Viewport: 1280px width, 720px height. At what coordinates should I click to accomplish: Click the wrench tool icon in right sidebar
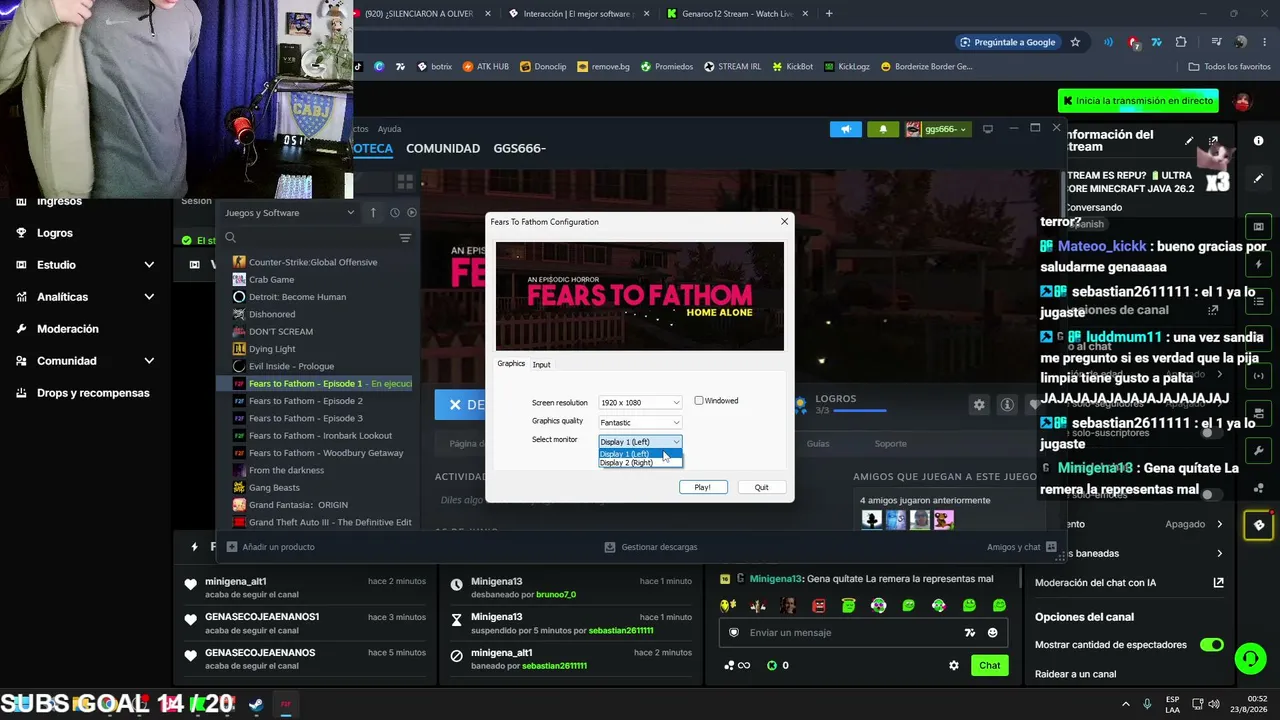[1258, 450]
